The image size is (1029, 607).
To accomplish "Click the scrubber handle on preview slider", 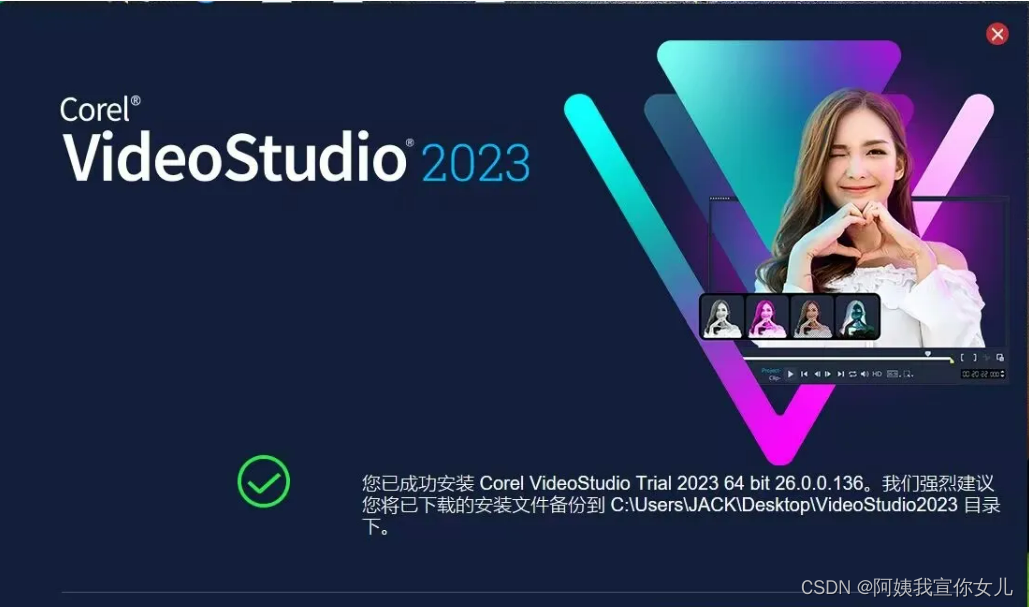I will click(928, 354).
